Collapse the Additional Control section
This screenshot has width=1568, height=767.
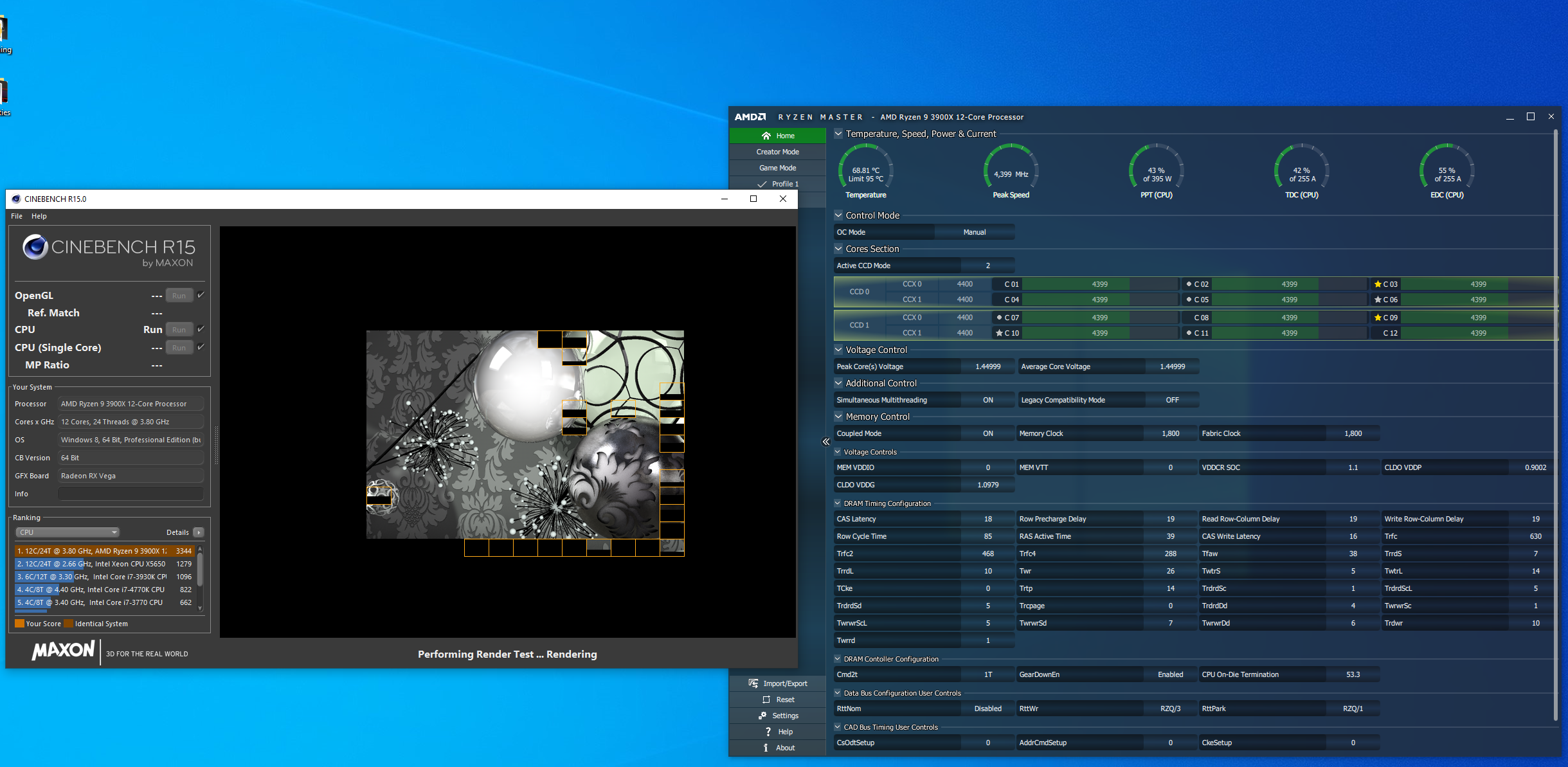point(838,383)
